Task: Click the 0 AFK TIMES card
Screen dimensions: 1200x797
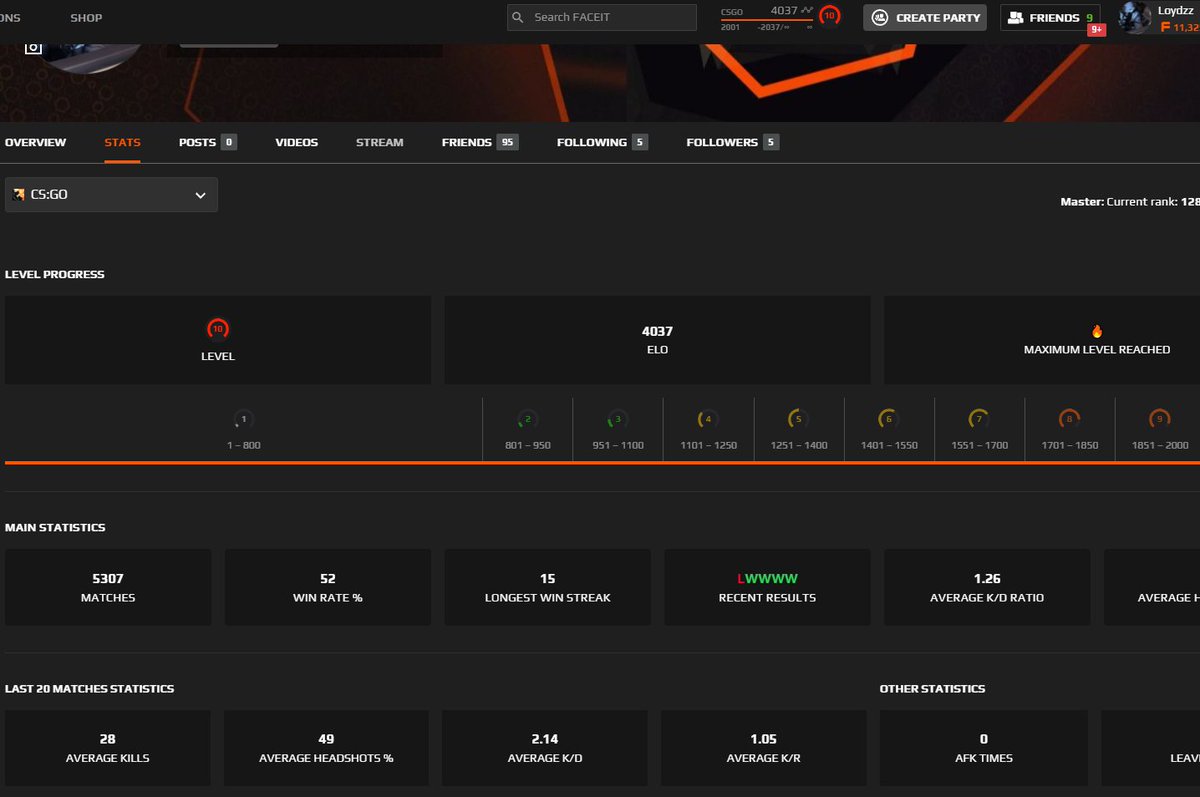Action: 983,748
